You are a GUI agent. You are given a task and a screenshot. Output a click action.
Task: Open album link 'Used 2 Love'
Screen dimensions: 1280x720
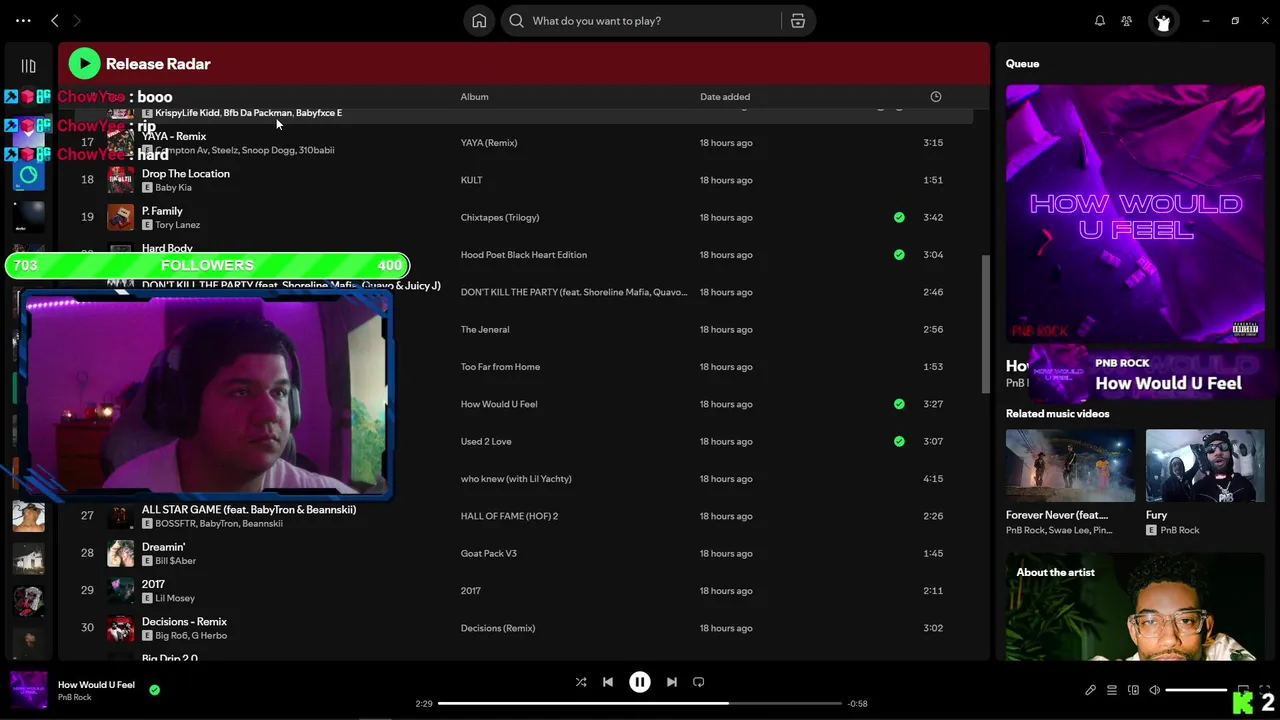click(x=486, y=441)
